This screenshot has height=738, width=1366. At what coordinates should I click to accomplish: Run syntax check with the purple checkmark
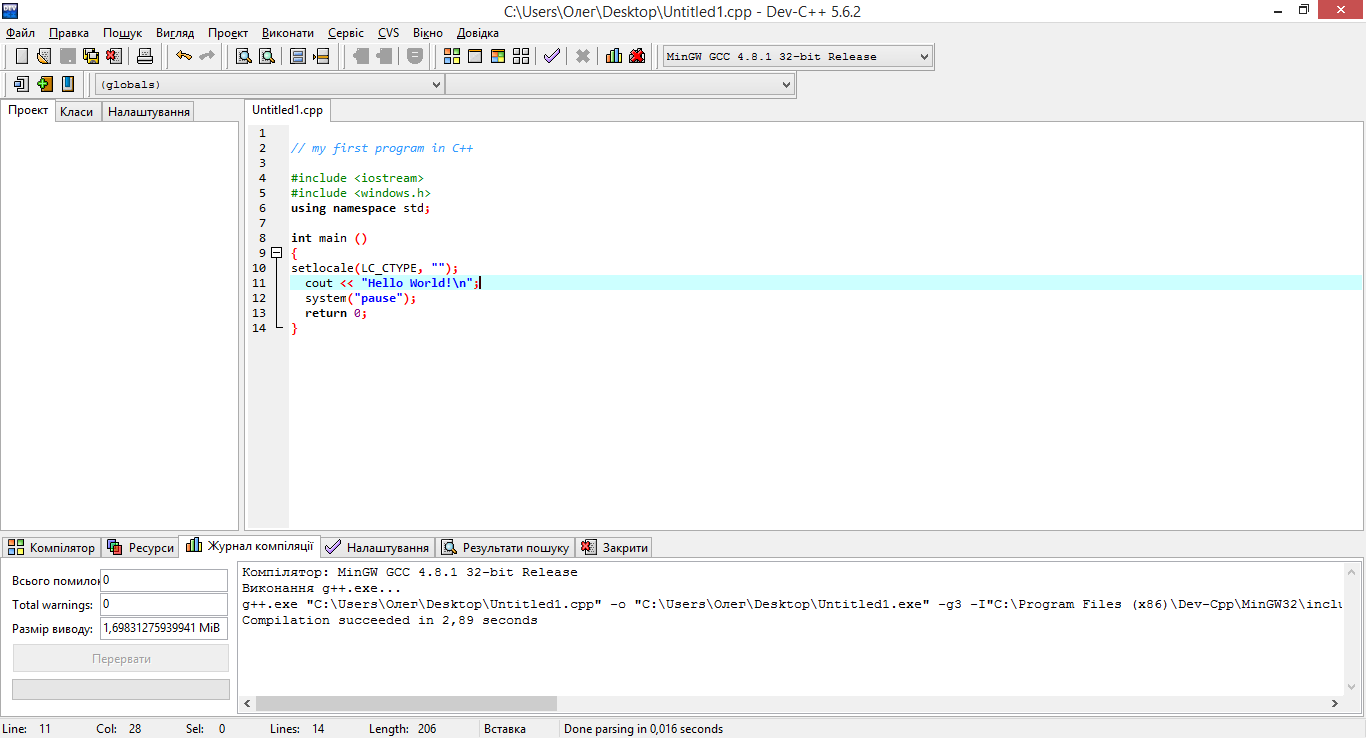tap(552, 56)
